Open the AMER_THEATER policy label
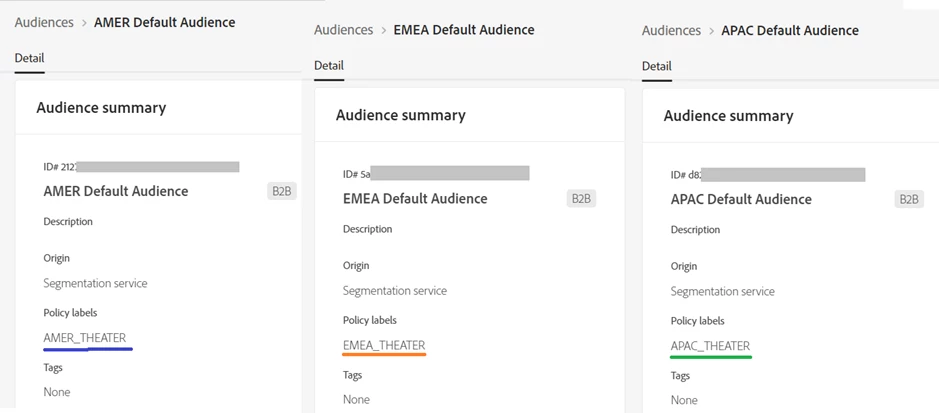Image resolution: width=939 pixels, height=413 pixels. pos(85,338)
